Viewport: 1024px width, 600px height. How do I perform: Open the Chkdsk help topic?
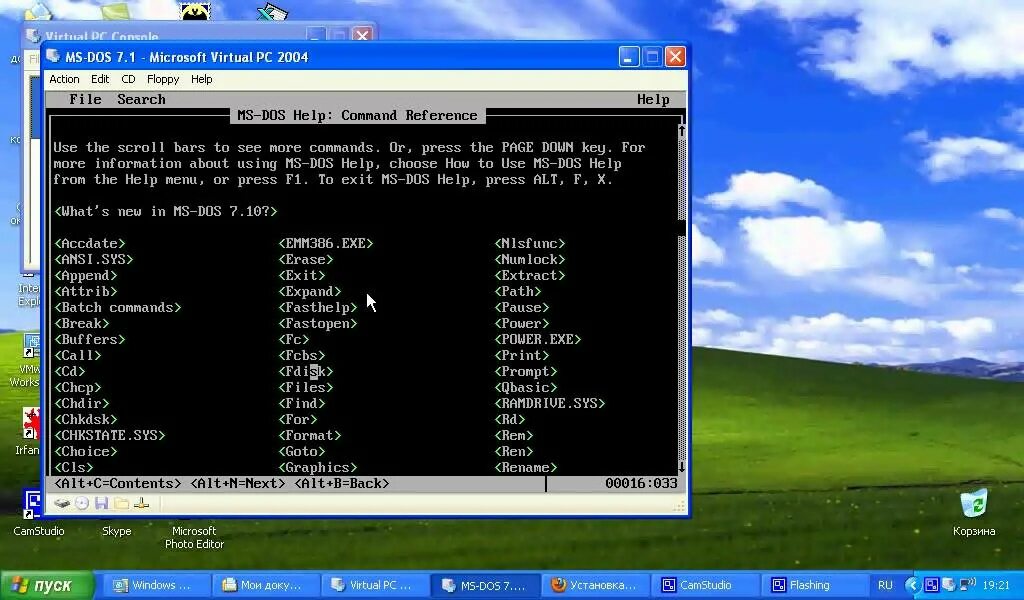pyautogui.click(x=86, y=419)
